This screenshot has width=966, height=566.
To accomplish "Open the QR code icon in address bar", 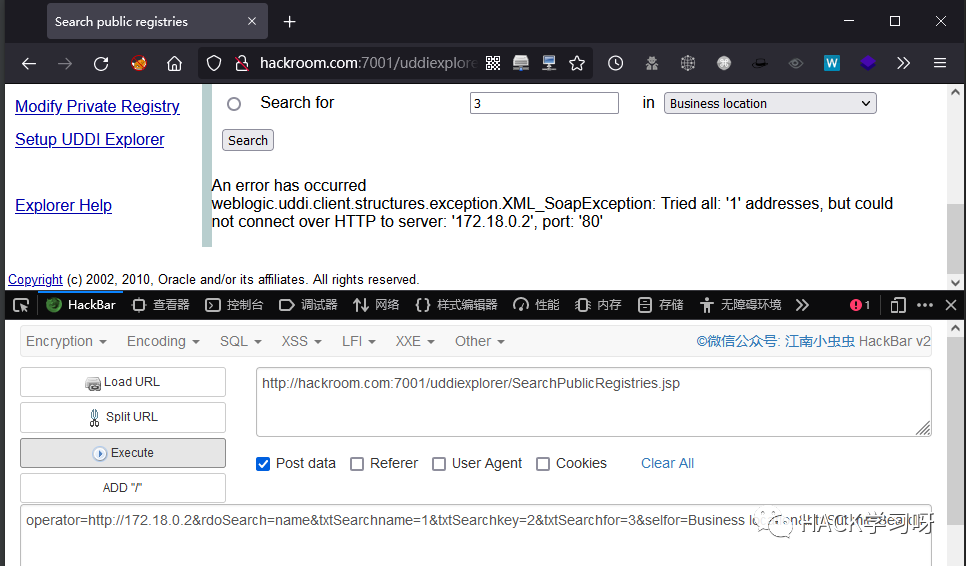I will click(x=493, y=63).
